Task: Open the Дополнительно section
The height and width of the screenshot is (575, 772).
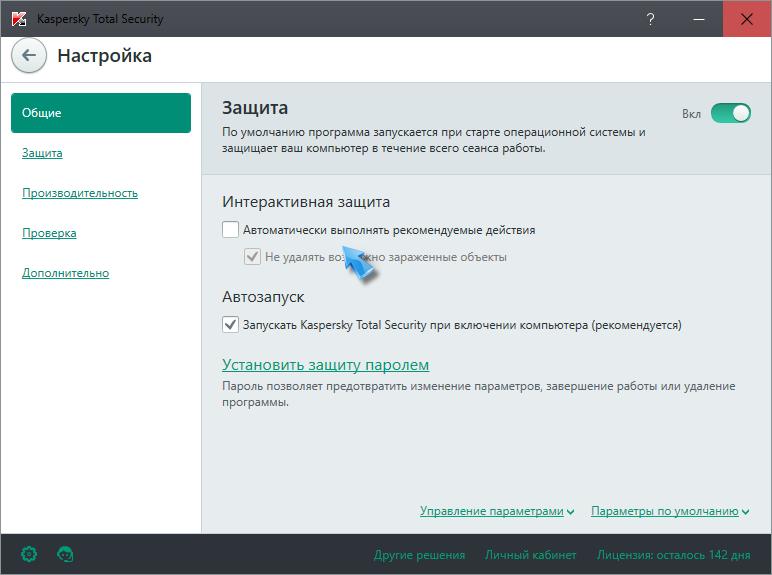Action: point(65,273)
